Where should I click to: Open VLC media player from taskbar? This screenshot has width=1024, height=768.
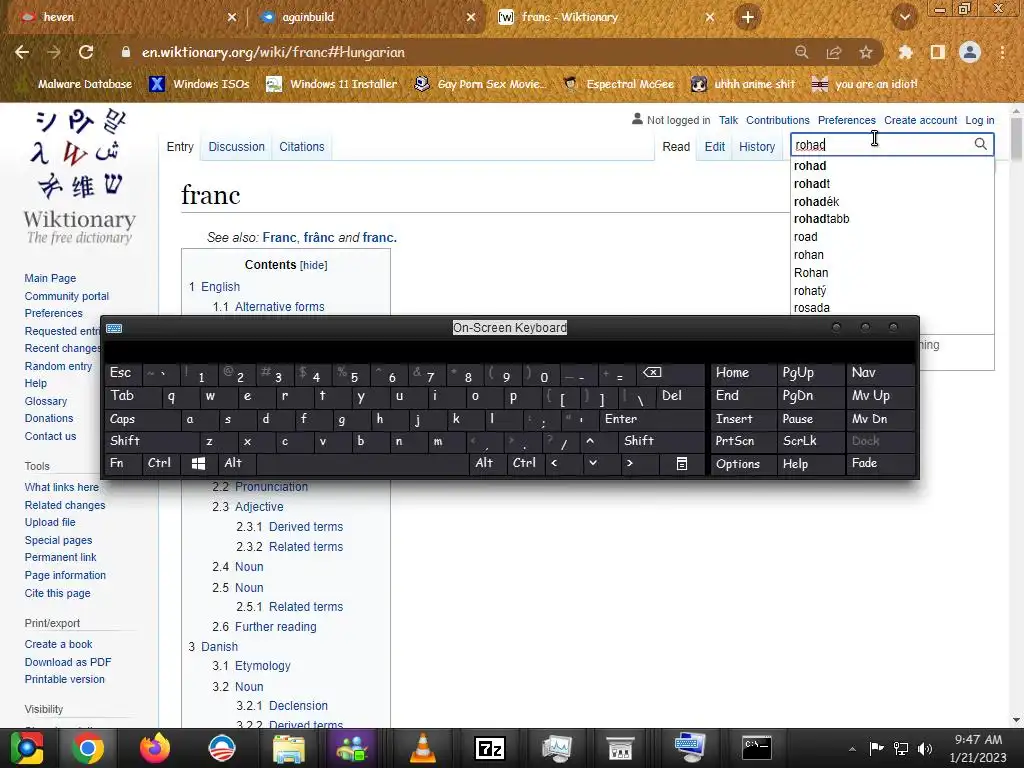pyautogui.click(x=423, y=748)
